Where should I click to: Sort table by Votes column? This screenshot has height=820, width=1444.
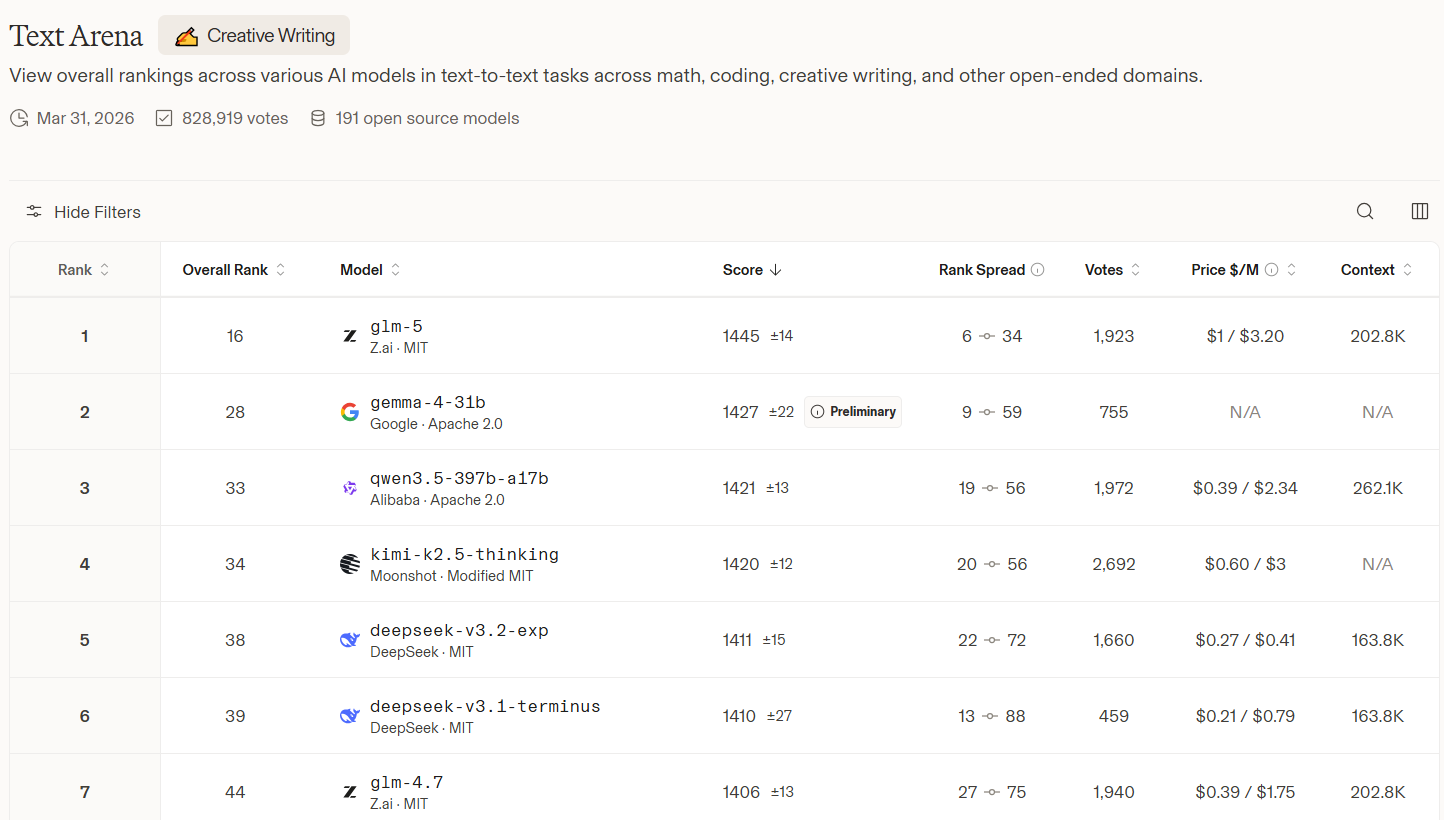(1113, 270)
